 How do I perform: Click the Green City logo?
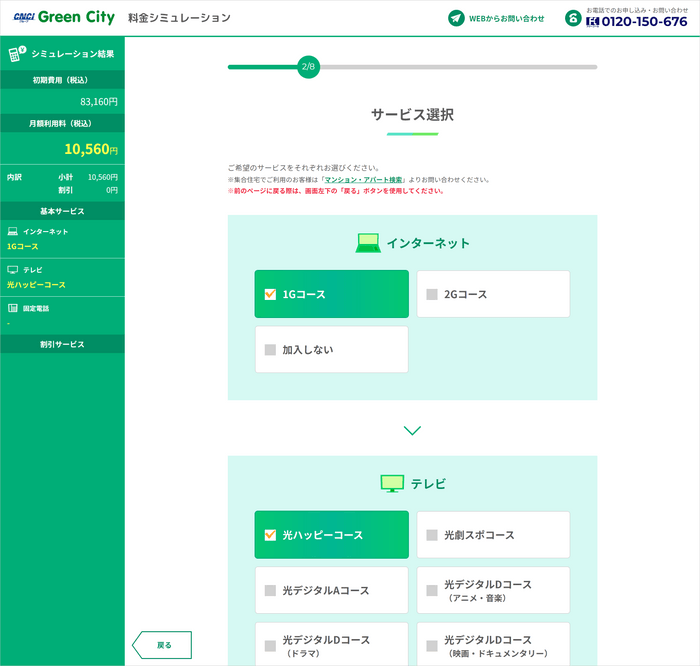click(x=64, y=18)
